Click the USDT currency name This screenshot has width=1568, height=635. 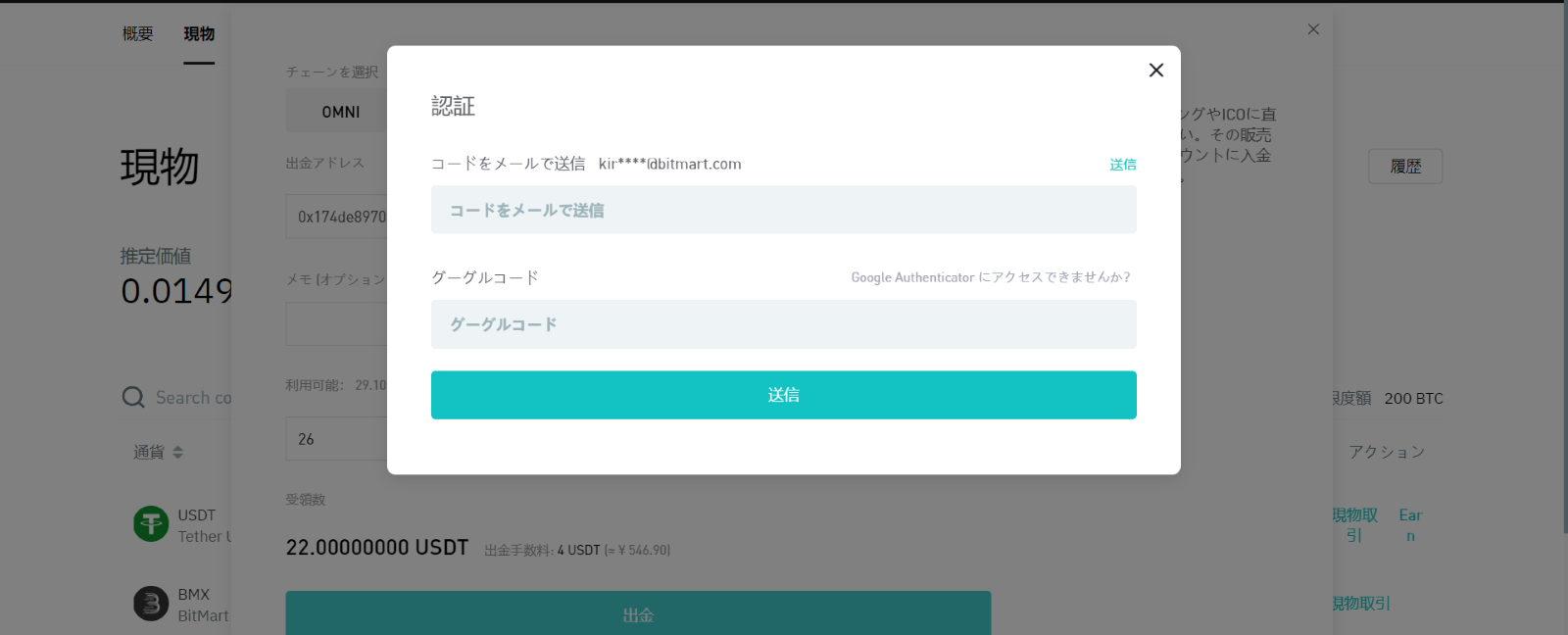pyautogui.click(x=196, y=515)
